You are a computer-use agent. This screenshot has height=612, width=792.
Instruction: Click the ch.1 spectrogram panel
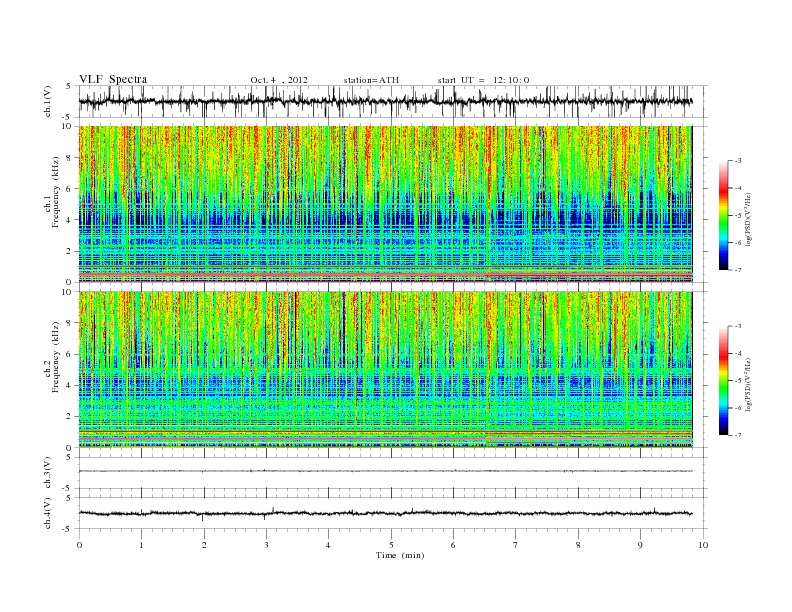coord(385,204)
